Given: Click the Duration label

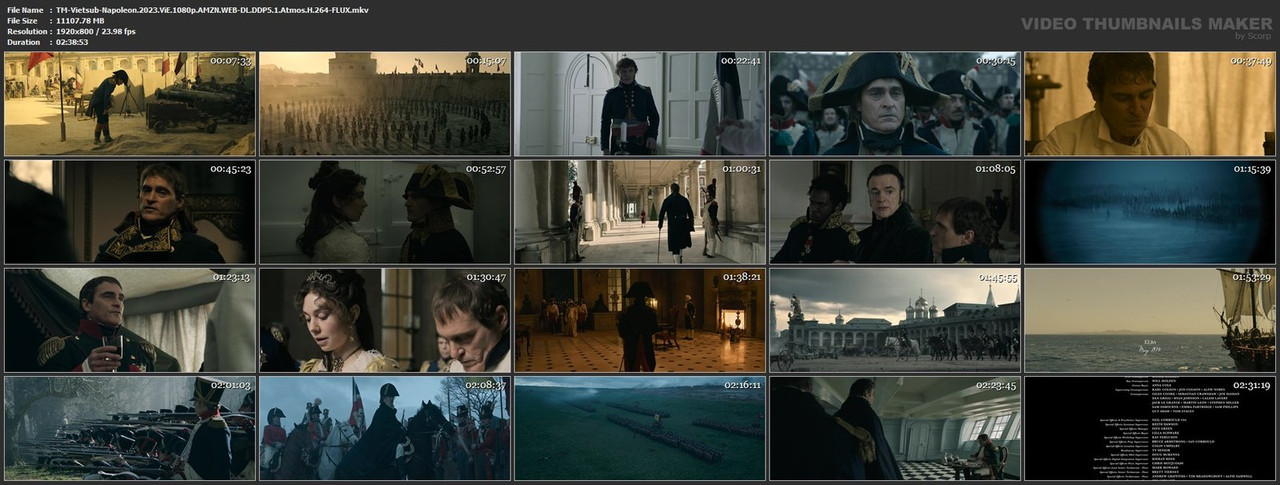Looking at the screenshot, I should coord(23,42).
